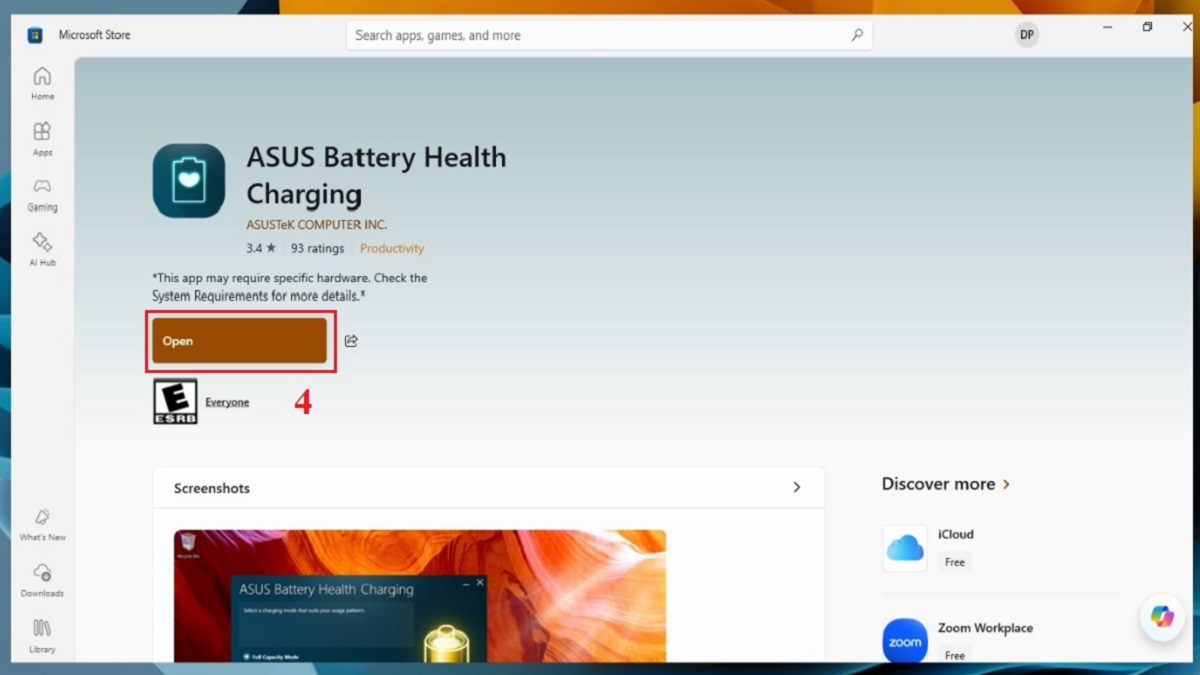Open the Copilot assistant bubble

click(x=1161, y=617)
